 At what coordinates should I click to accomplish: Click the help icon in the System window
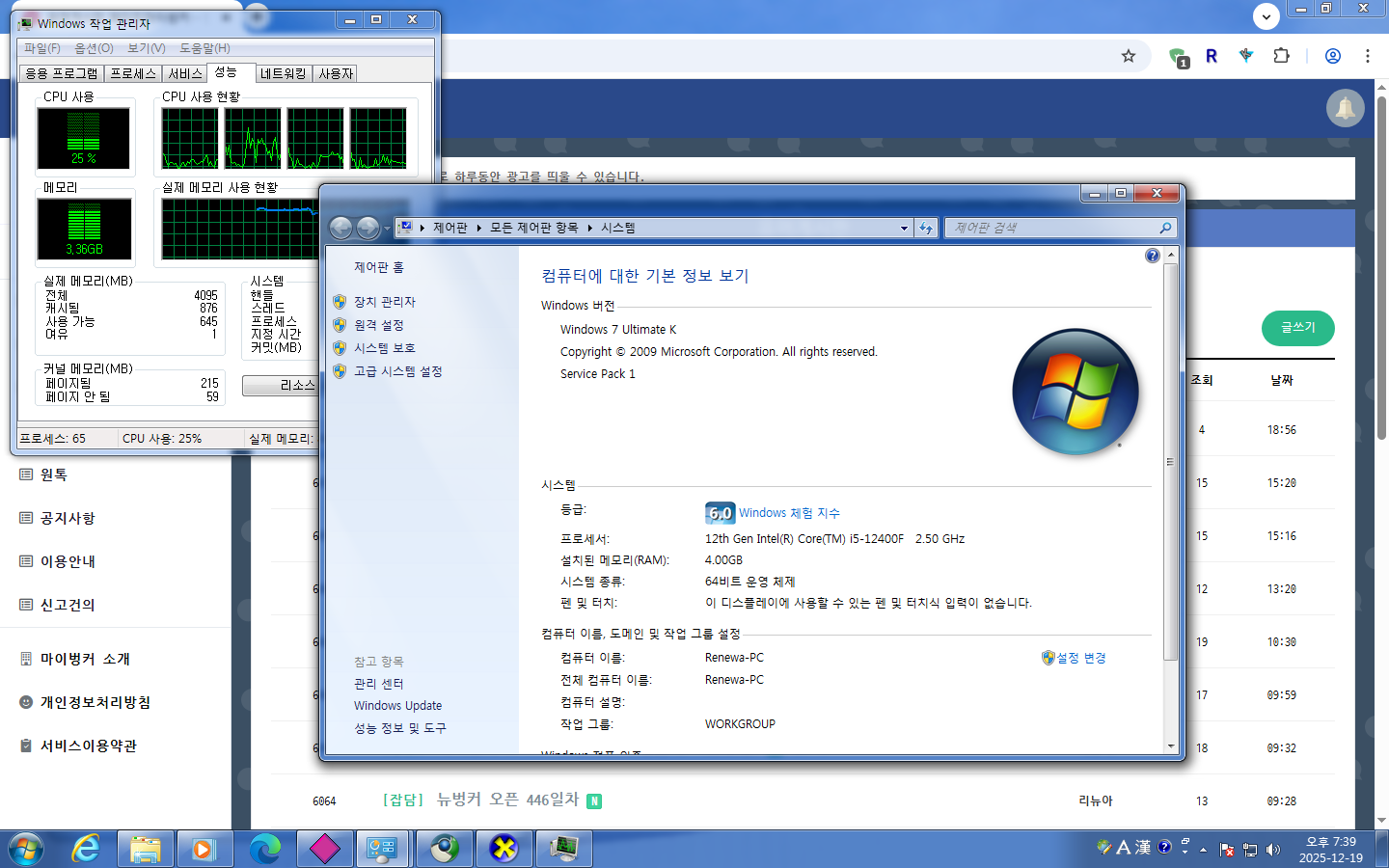1152,256
